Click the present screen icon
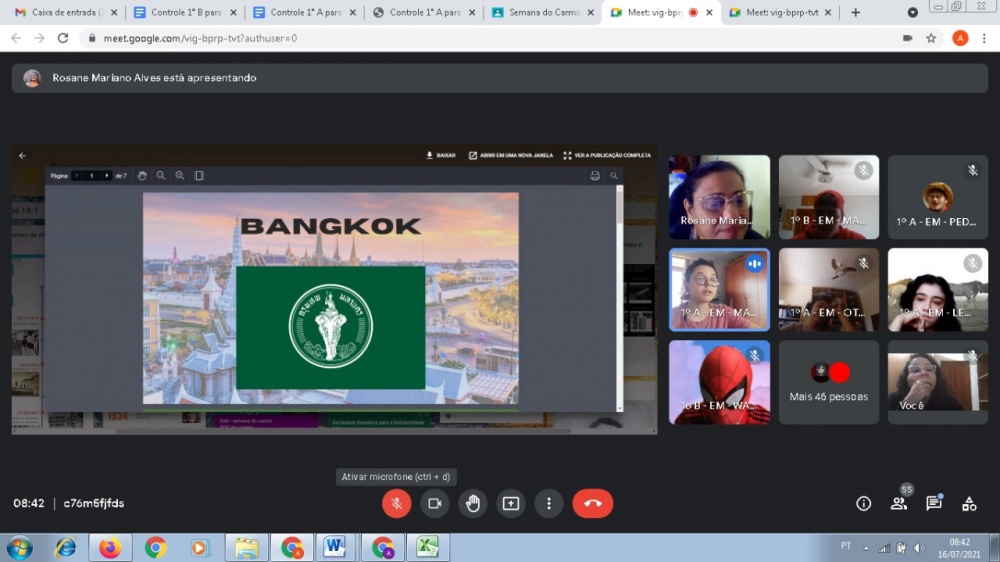This screenshot has height=562, width=1000. [511, 503]
